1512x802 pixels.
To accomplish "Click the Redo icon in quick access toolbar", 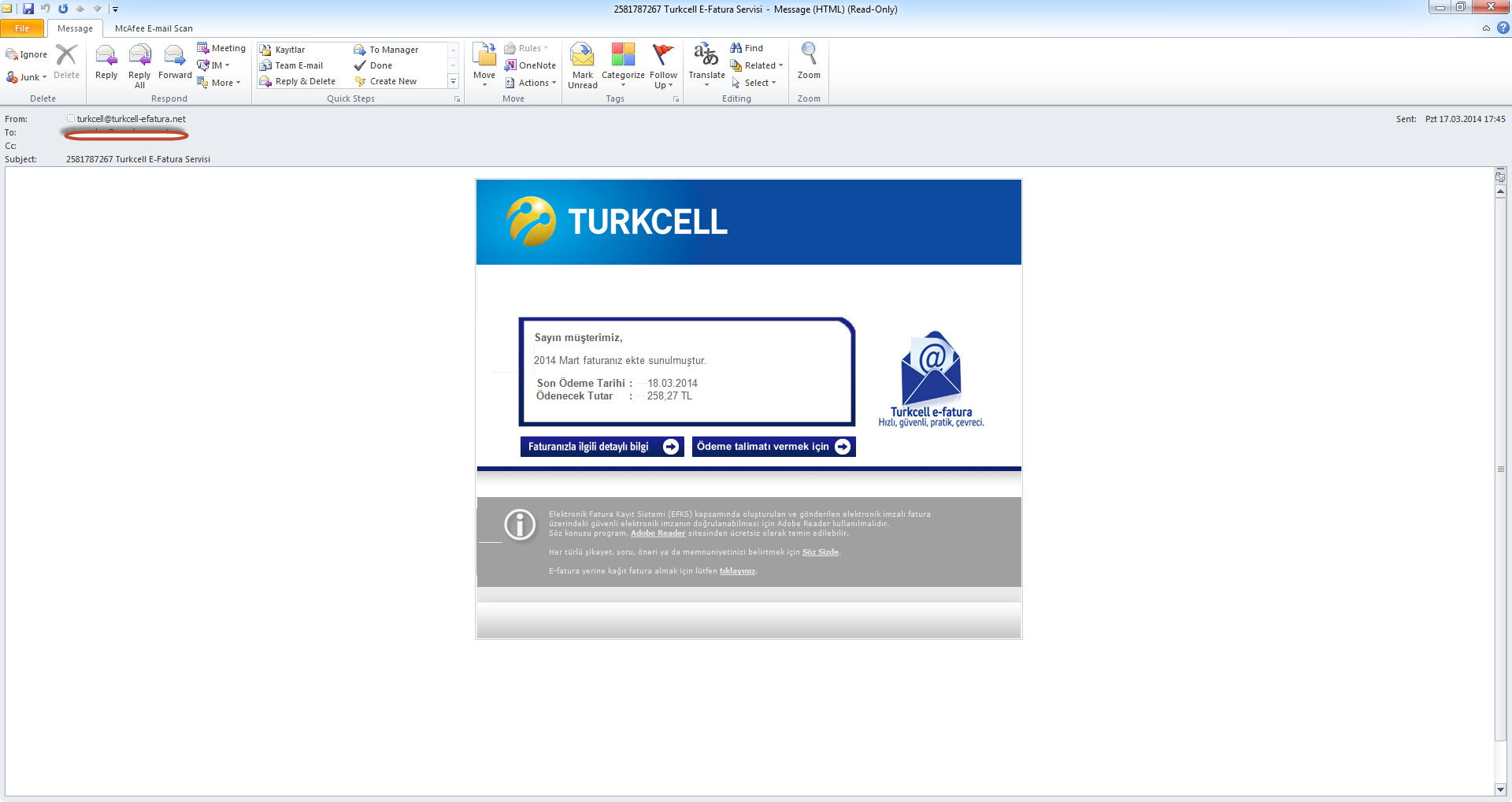I will 63,9.
